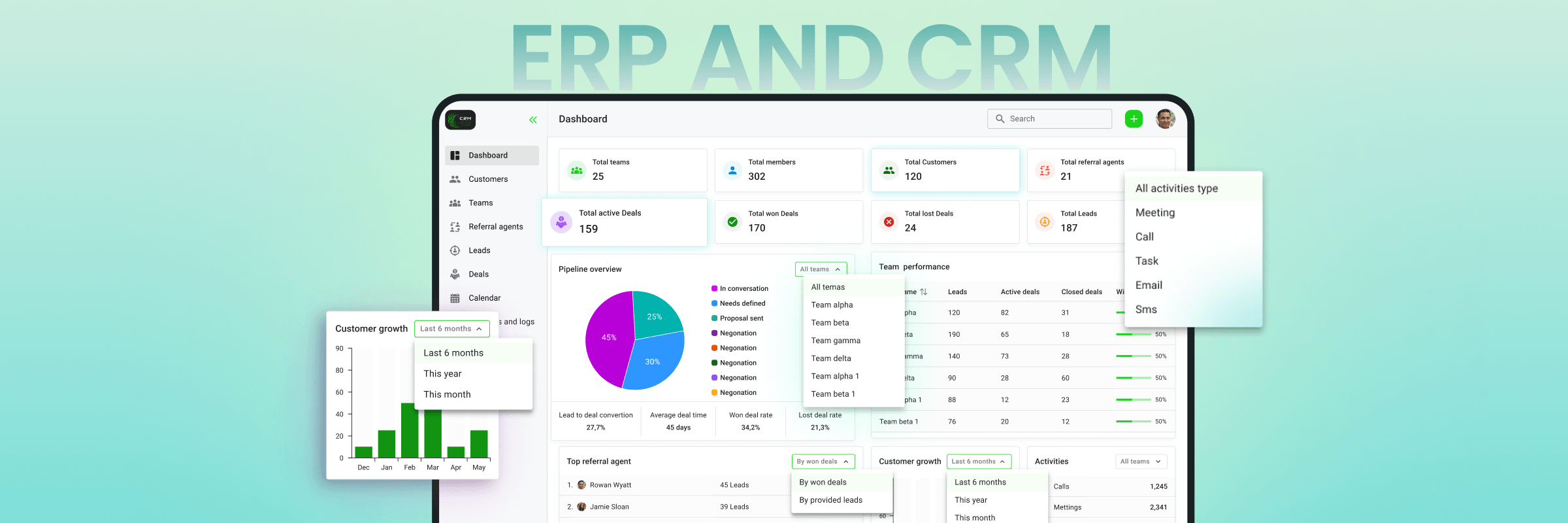
Task: Click the Closed deals column header
Action: [x=1081, y=292]
